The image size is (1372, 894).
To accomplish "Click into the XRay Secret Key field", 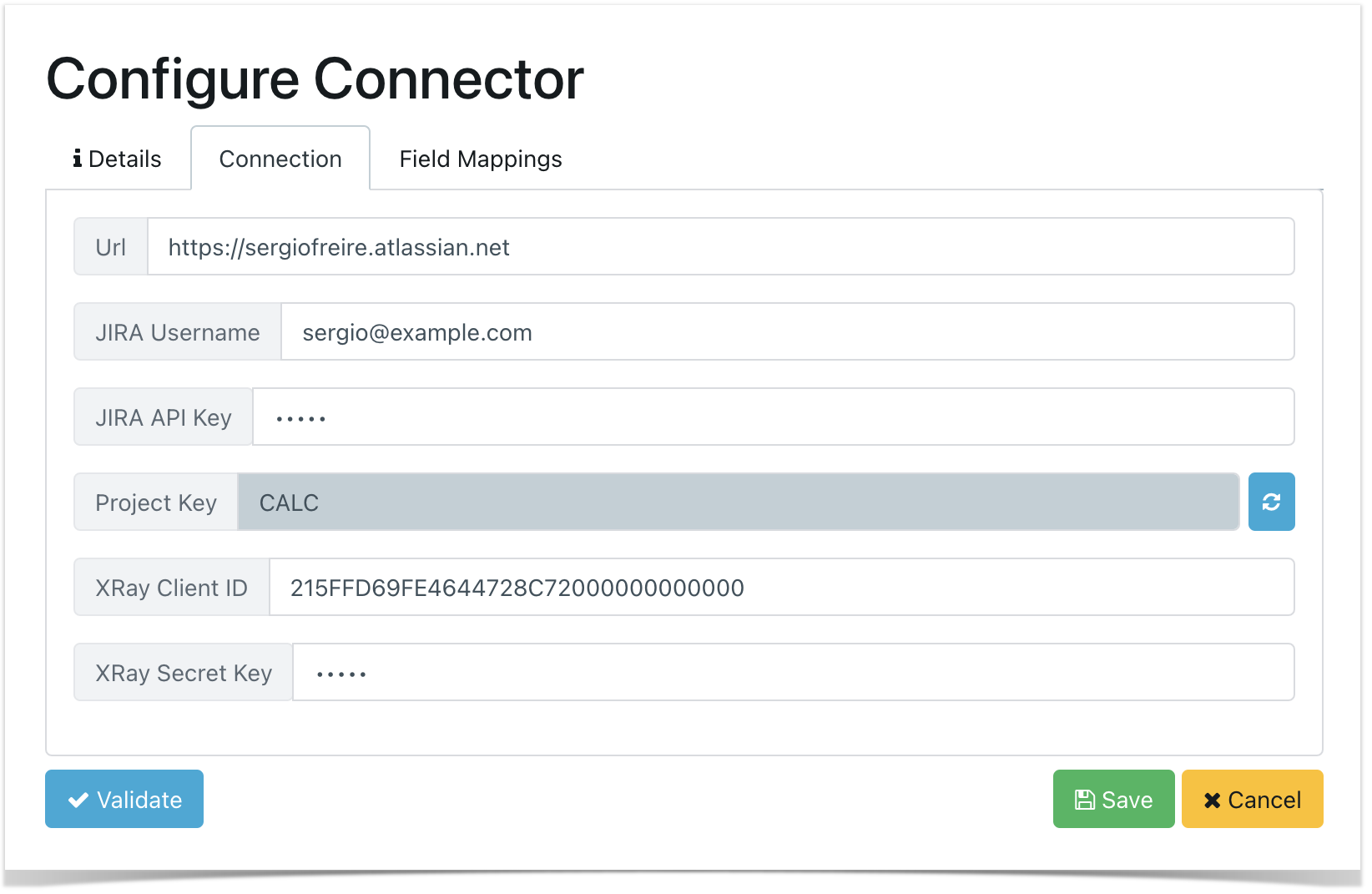I will [x=794, y=672].
